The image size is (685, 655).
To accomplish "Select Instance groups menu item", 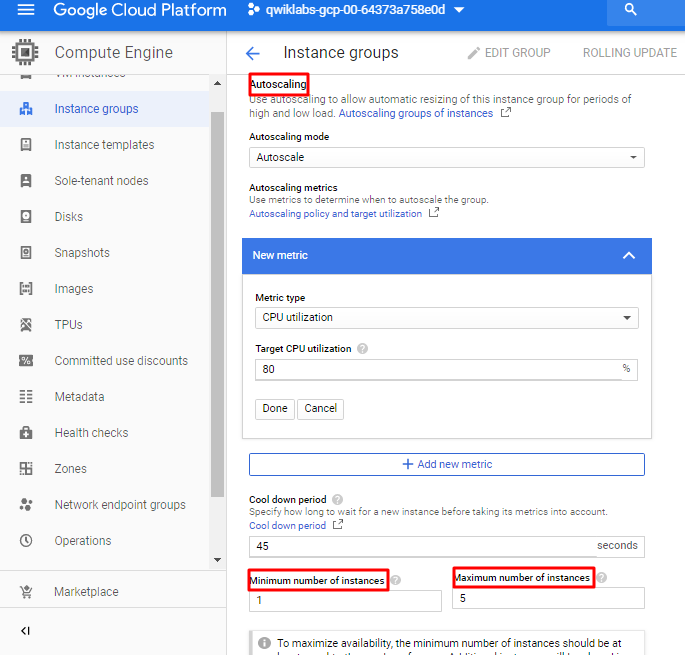I will pyautogui.click(x=96, y=109).
